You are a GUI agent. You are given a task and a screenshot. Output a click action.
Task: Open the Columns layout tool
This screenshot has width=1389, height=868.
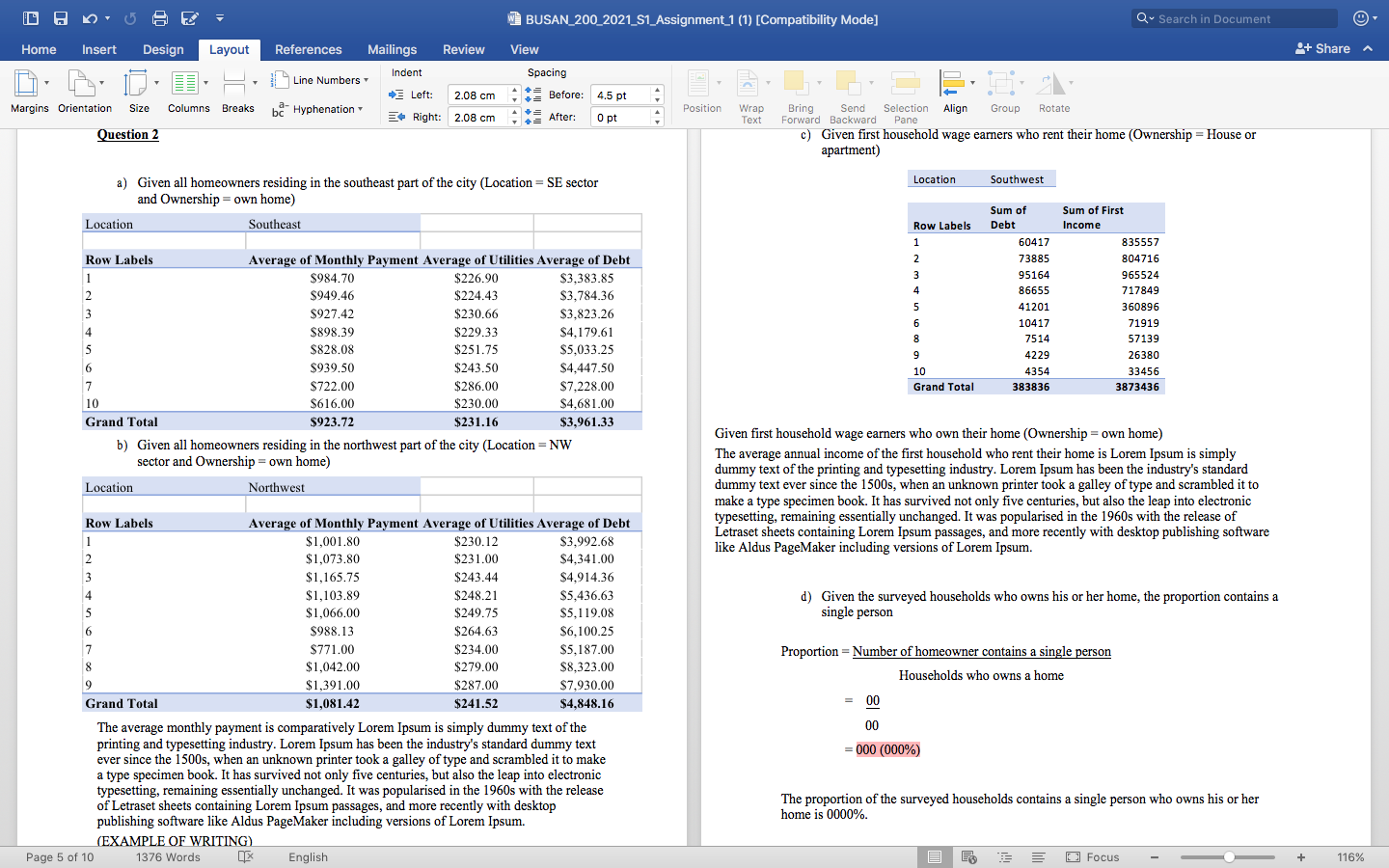pyautogui.click(x=189, y=93)
